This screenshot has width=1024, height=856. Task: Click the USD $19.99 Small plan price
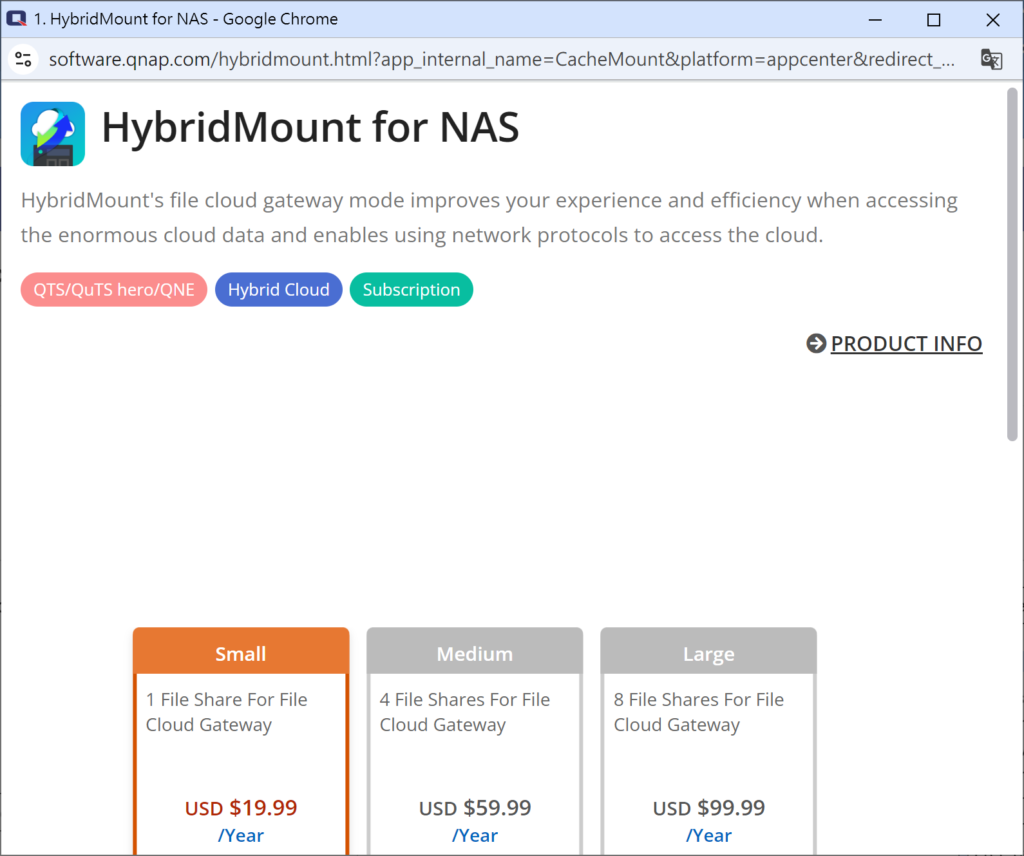point(241,808)
